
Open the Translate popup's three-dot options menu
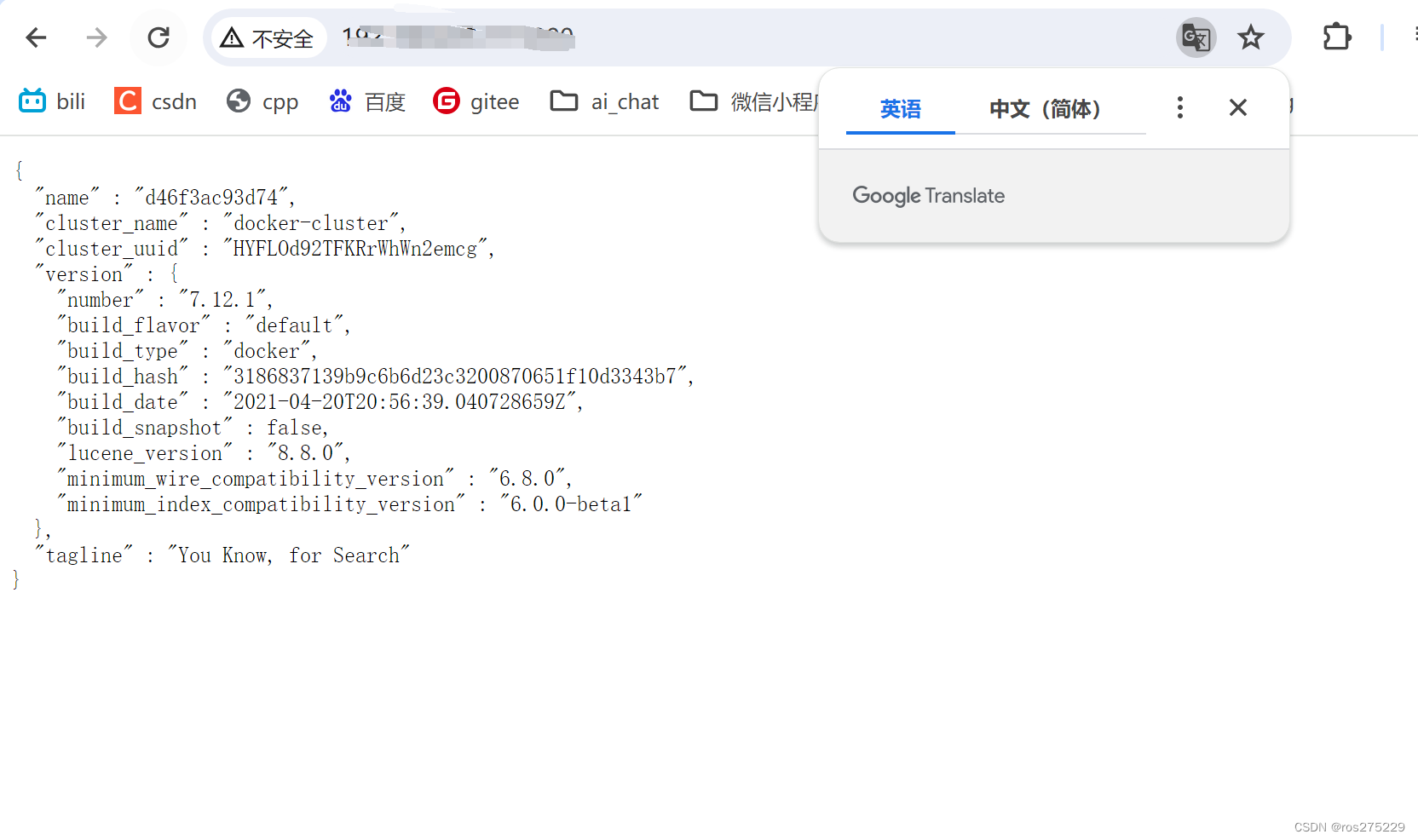point(1179,107)
